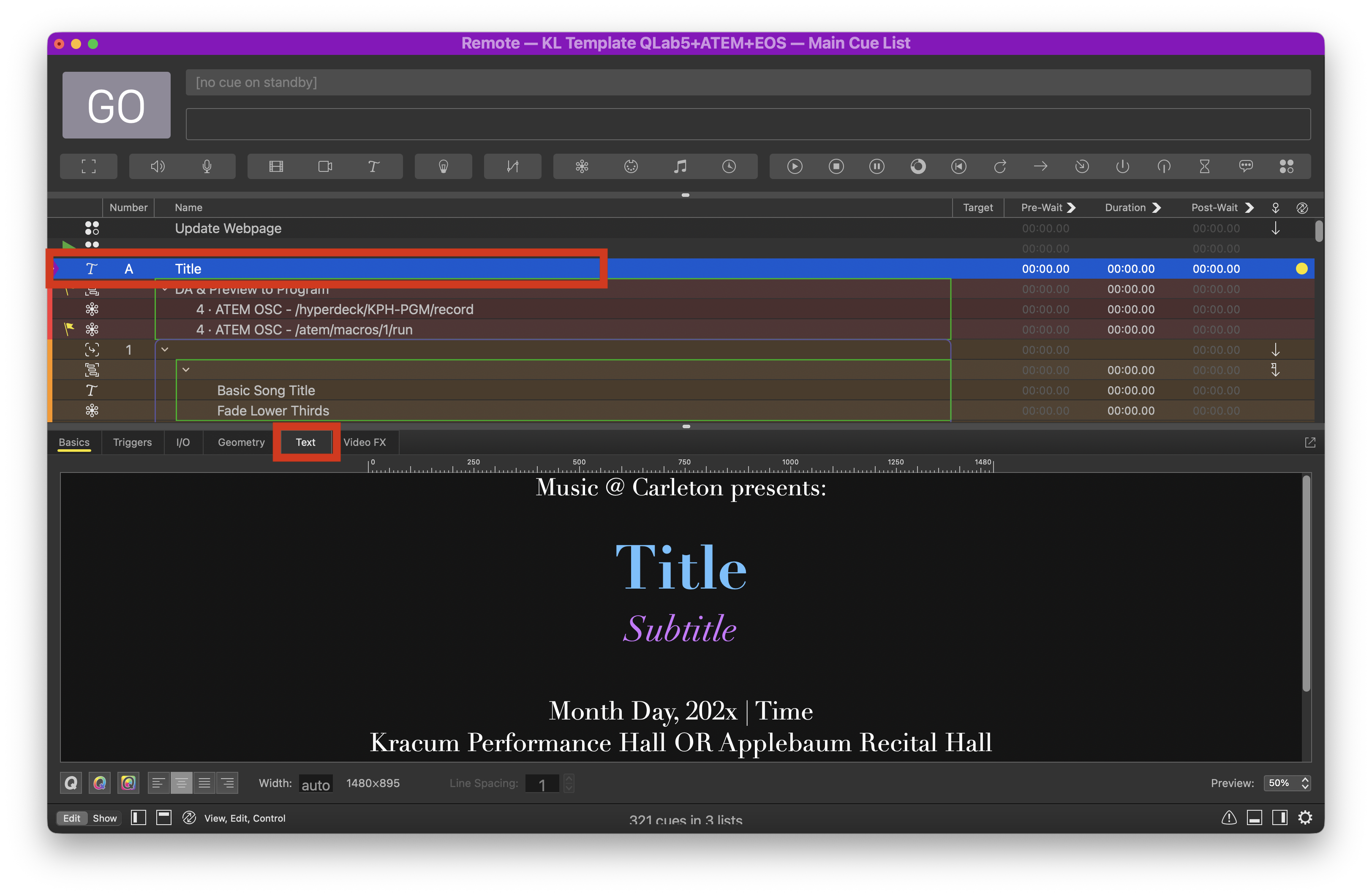
Task: Open the Preview 50% dropdown
Action: [1287, 782]
